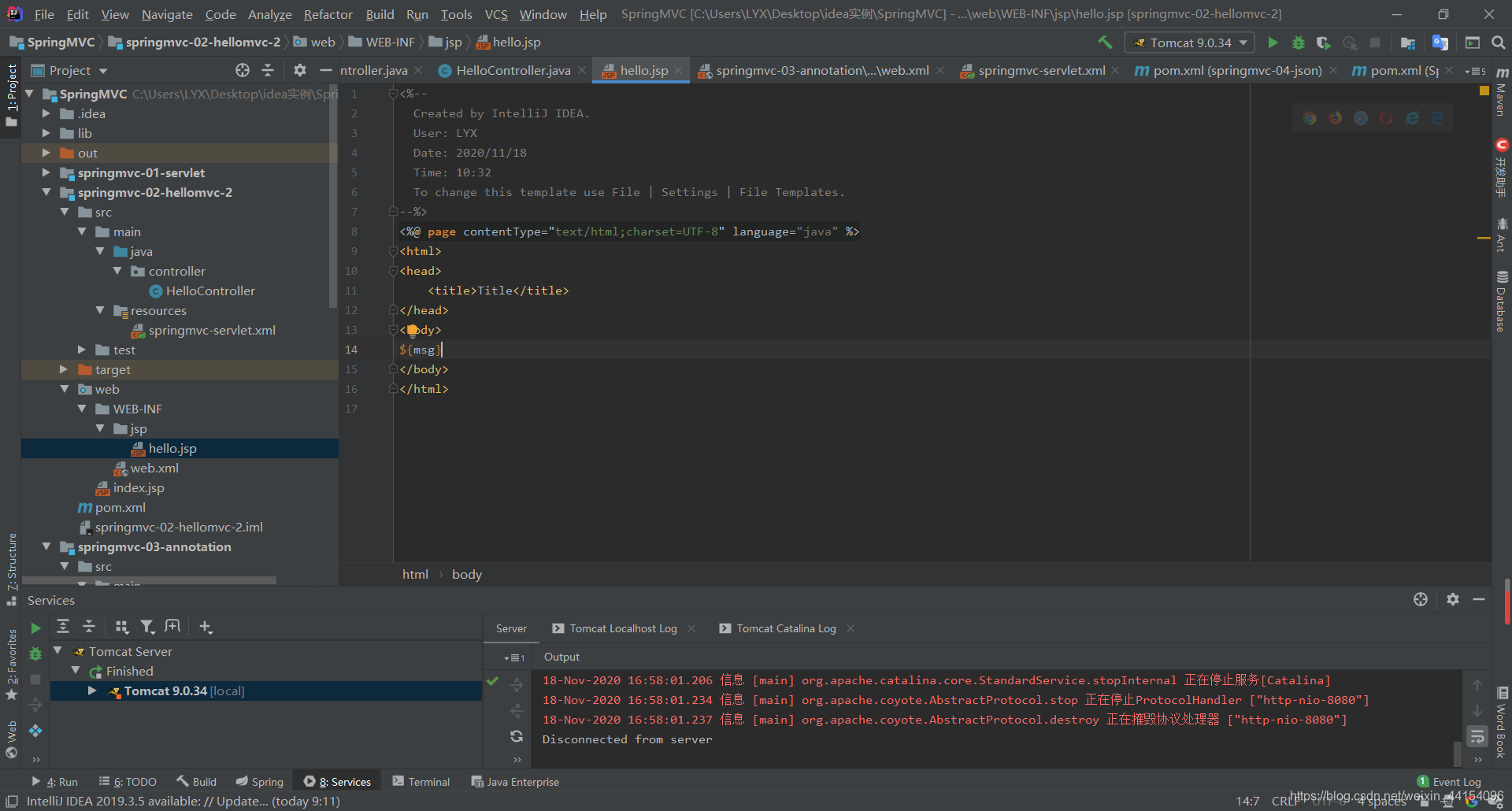Click Run in the Services left toolbar
Image resolution: width=1512 pixels, height=811 pixels.
[x=35, y=628]
